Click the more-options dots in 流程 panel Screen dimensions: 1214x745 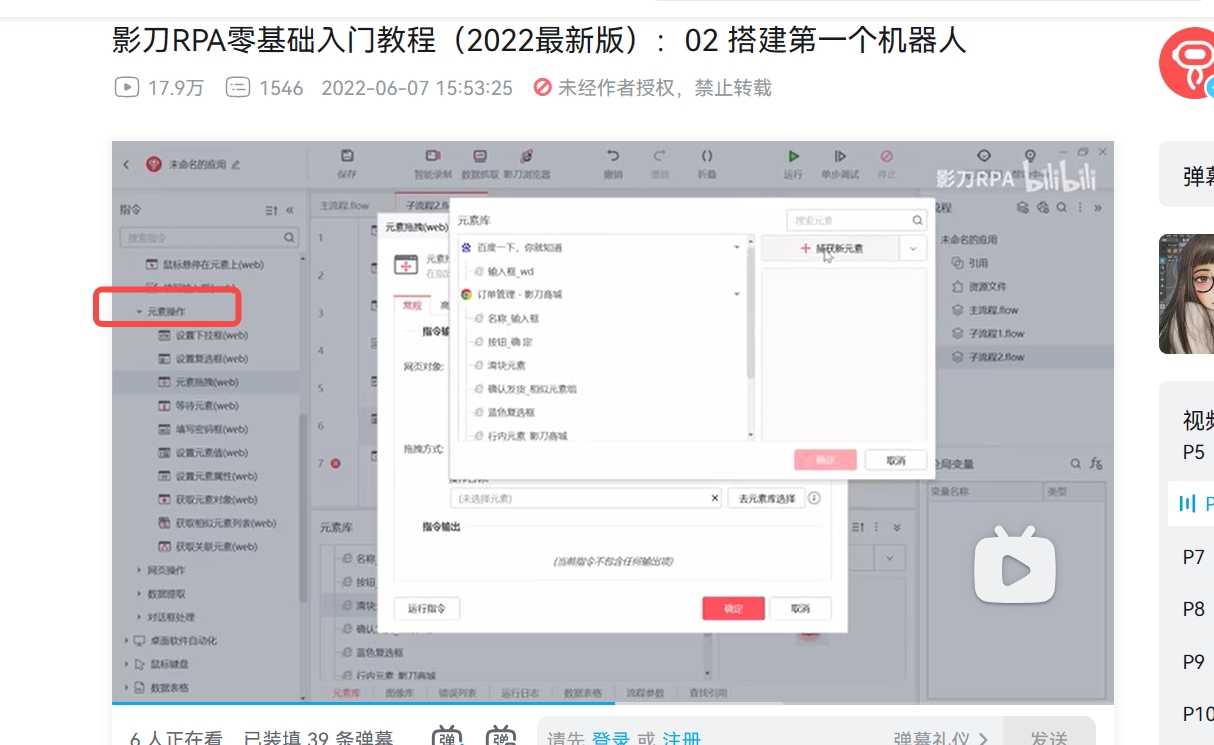[x=1079, y=208]
